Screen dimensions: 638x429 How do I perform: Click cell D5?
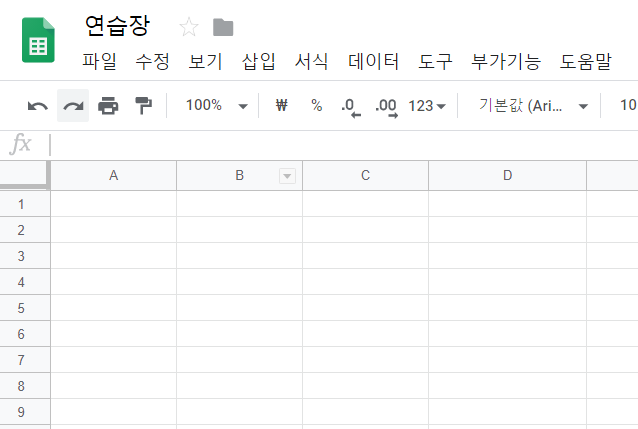507,308
